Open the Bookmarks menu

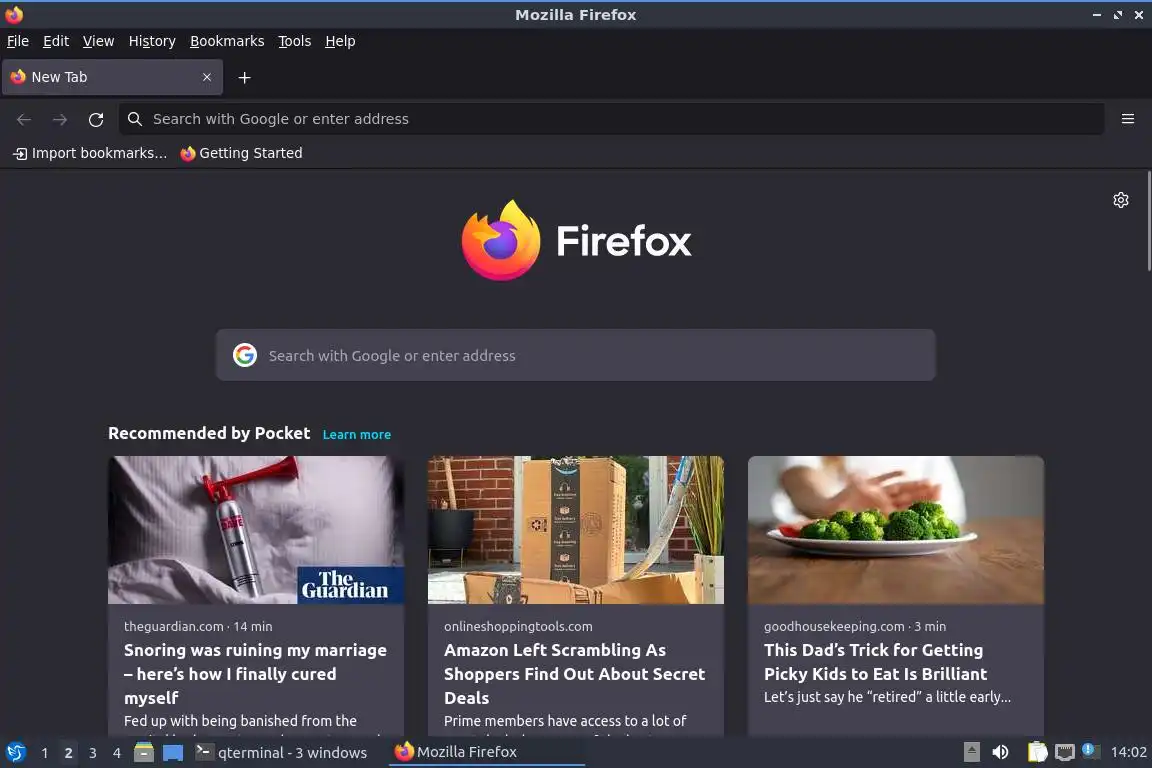(x=227, y=41)
